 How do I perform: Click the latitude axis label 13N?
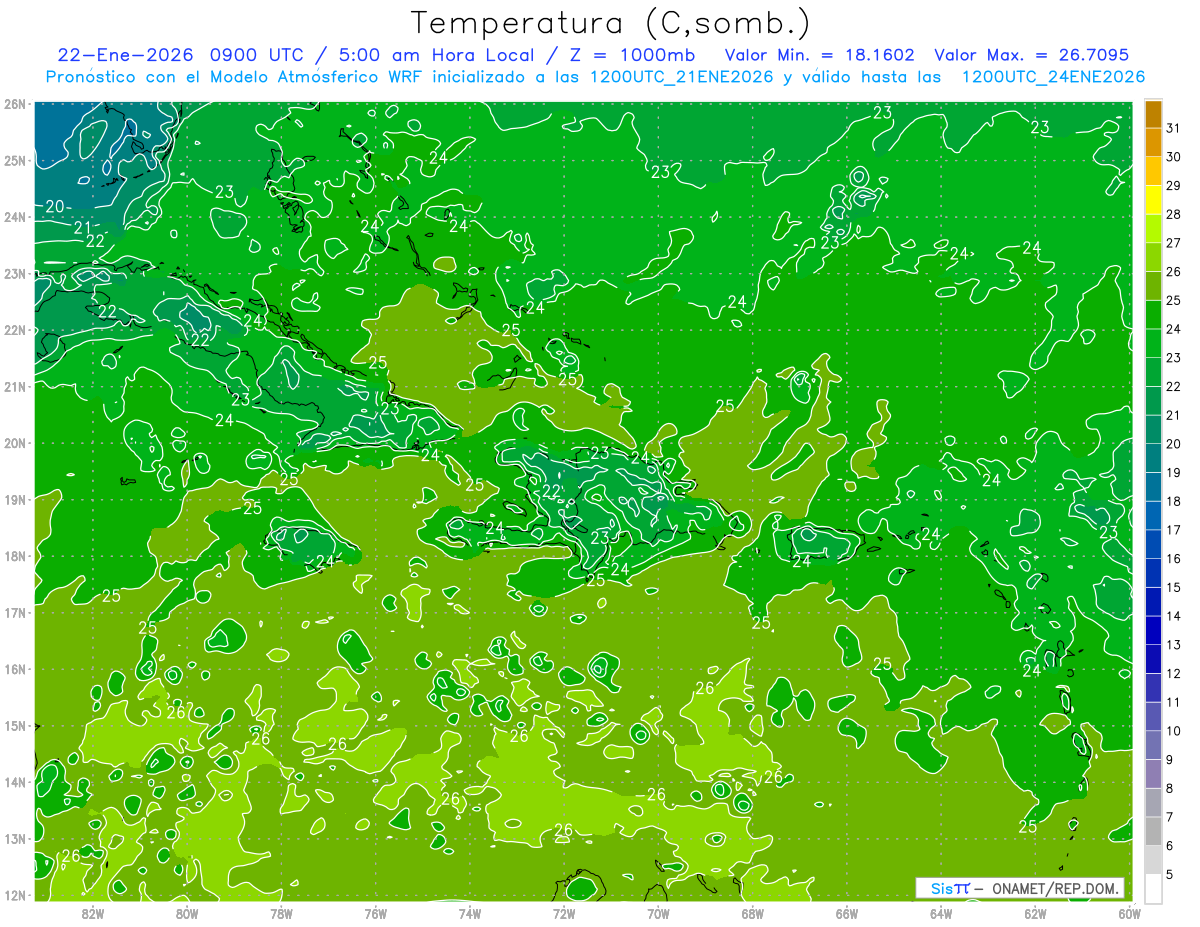tap(15, 838)
